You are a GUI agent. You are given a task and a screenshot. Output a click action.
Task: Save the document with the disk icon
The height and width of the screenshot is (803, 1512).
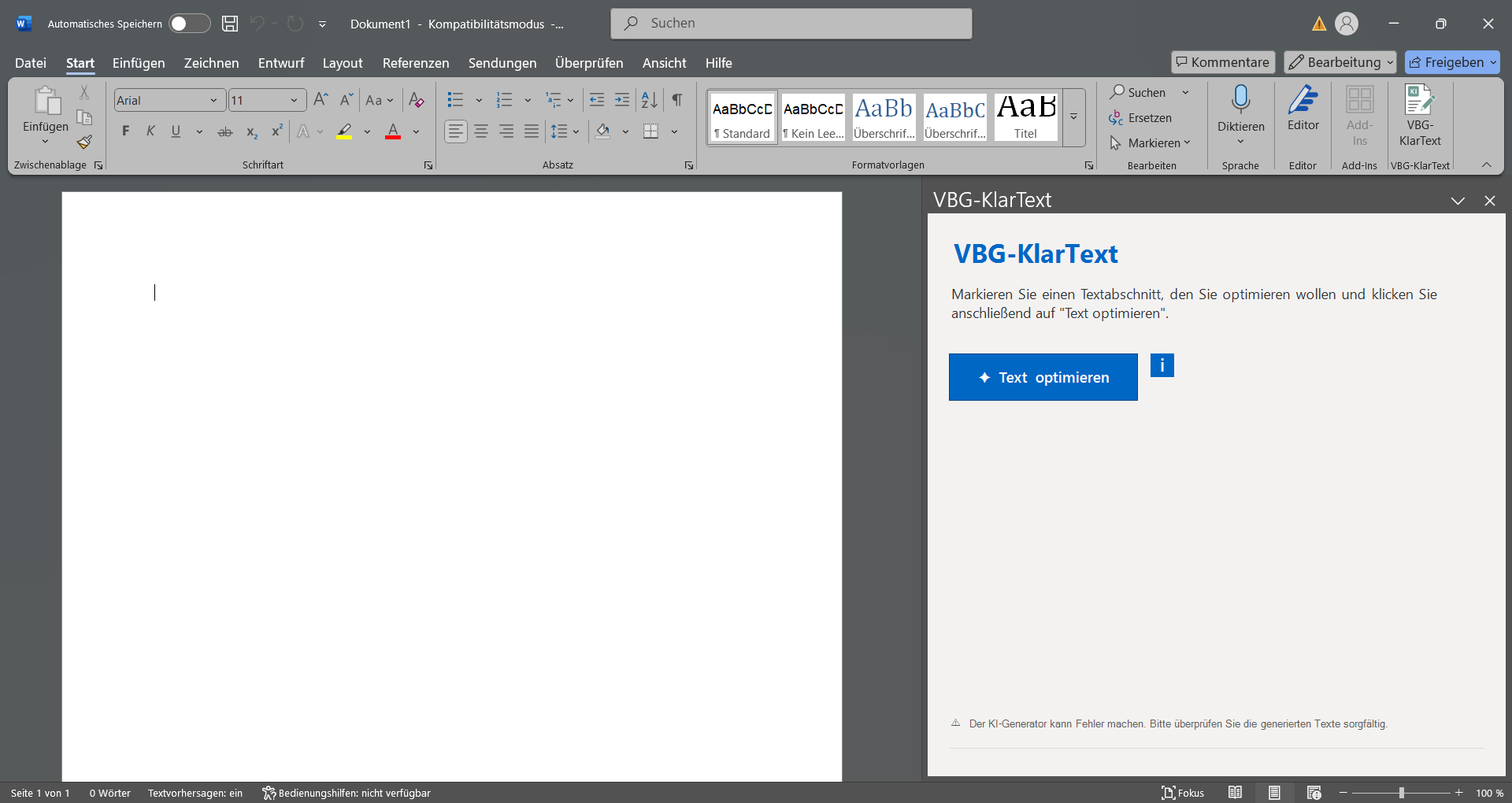click(x=230, y=24)
